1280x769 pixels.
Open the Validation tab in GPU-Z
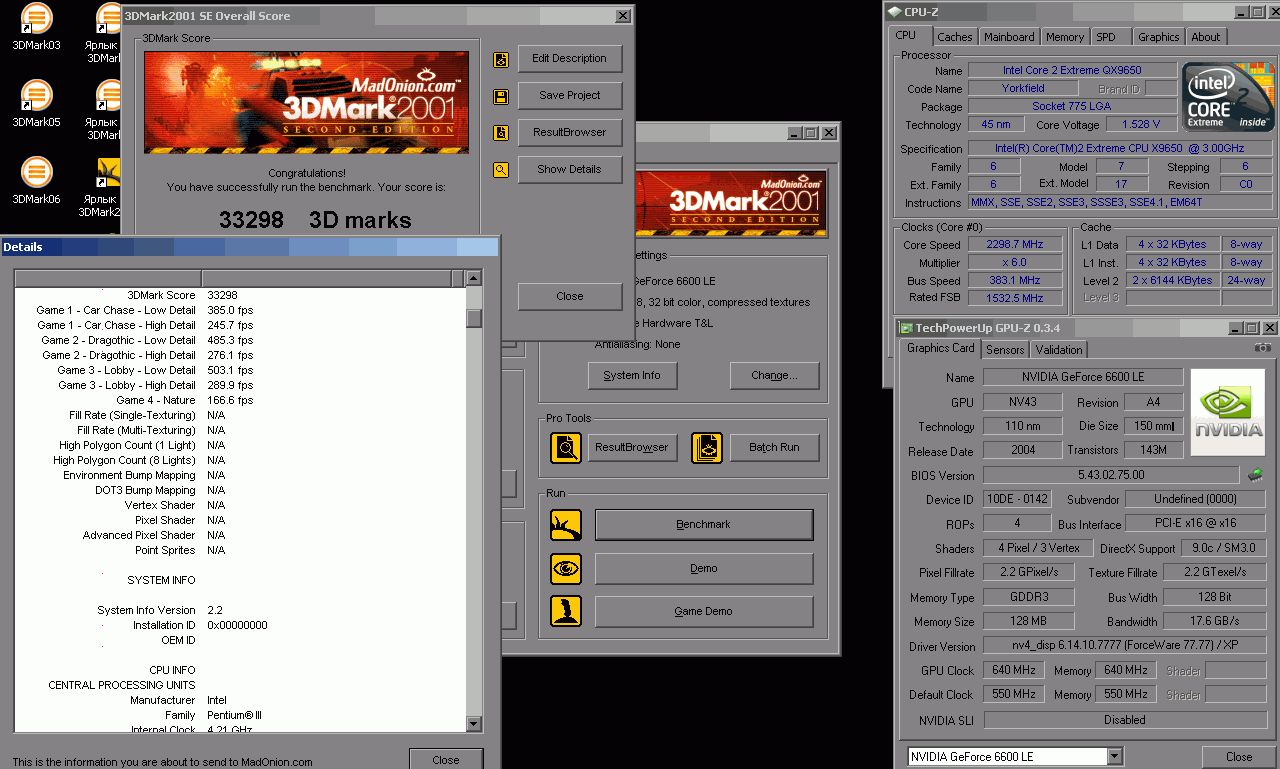[x=1058, y=350]
